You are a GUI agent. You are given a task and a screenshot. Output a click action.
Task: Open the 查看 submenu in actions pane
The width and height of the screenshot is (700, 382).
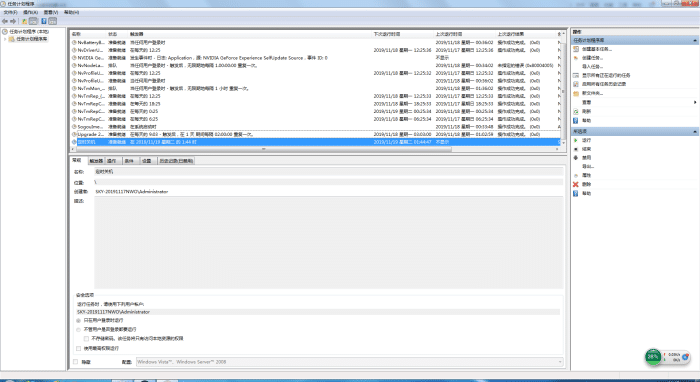(x=634, y=102)
